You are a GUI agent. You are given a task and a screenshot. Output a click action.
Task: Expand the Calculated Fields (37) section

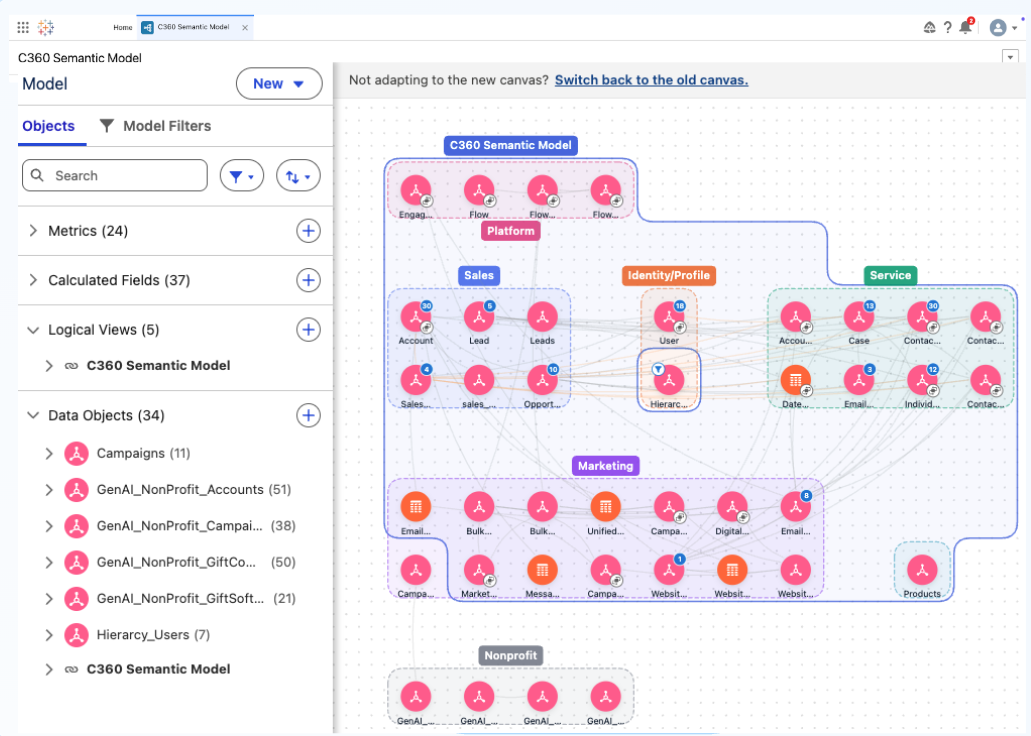tap(33, 280)
